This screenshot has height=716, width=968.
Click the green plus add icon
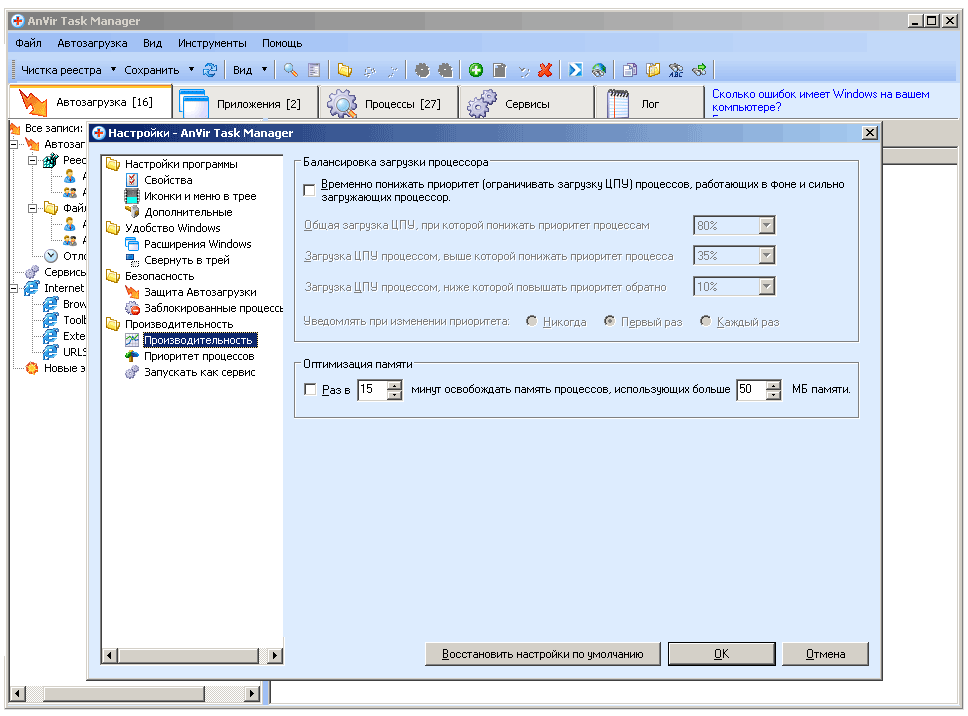coord(476,70)
